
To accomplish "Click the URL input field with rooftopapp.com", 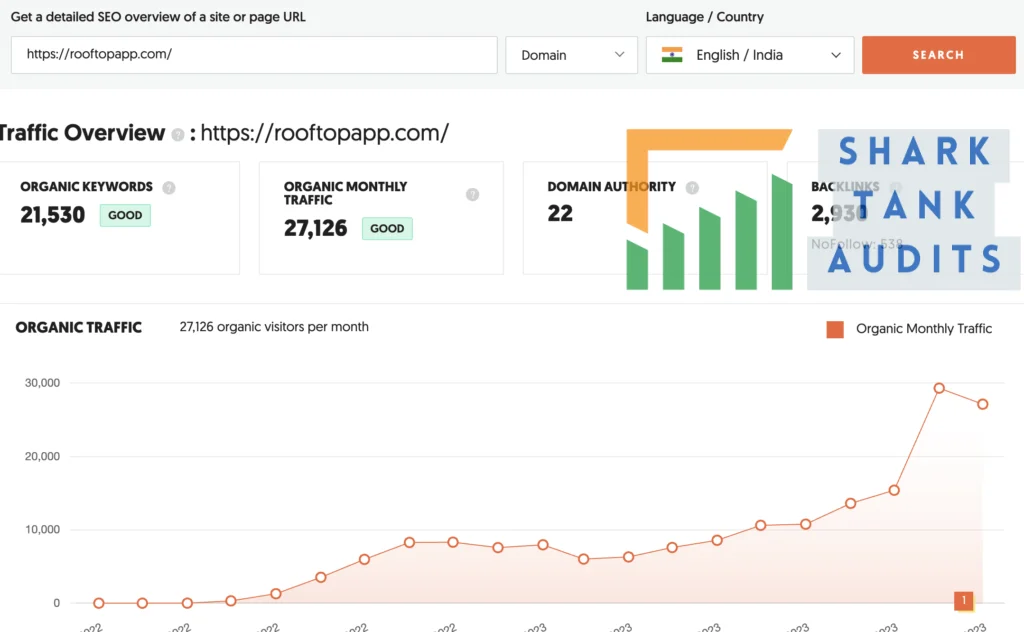I will 254,55.
